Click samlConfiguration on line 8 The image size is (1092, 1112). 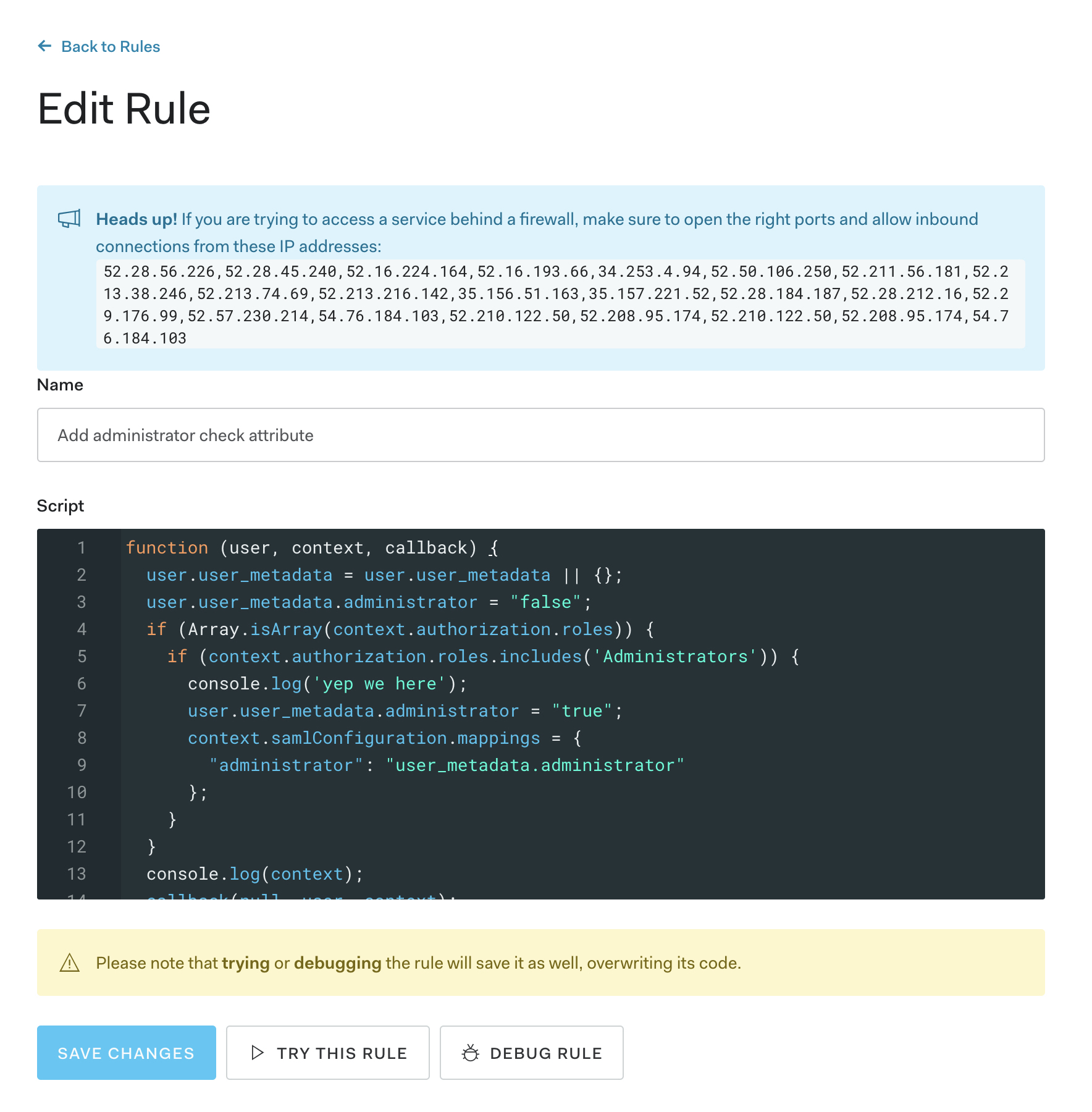click(359, 738)
